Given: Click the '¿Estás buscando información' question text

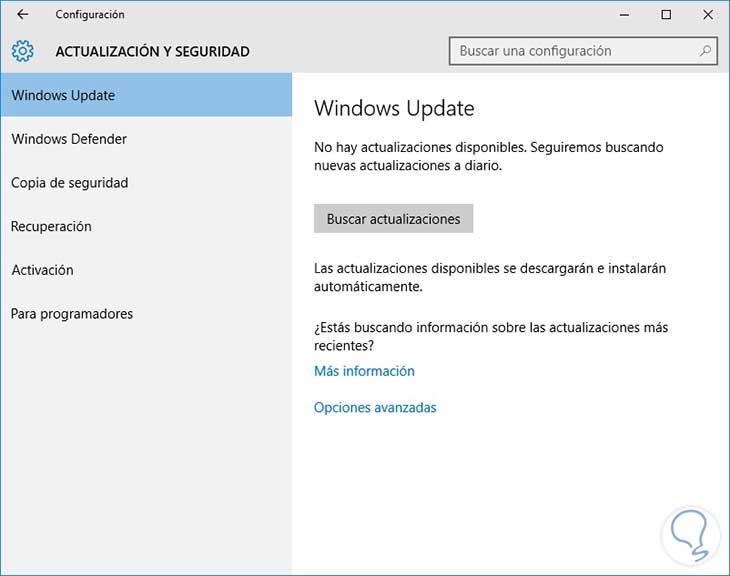Looking at the screenshot, I should (x=491, y=336).
